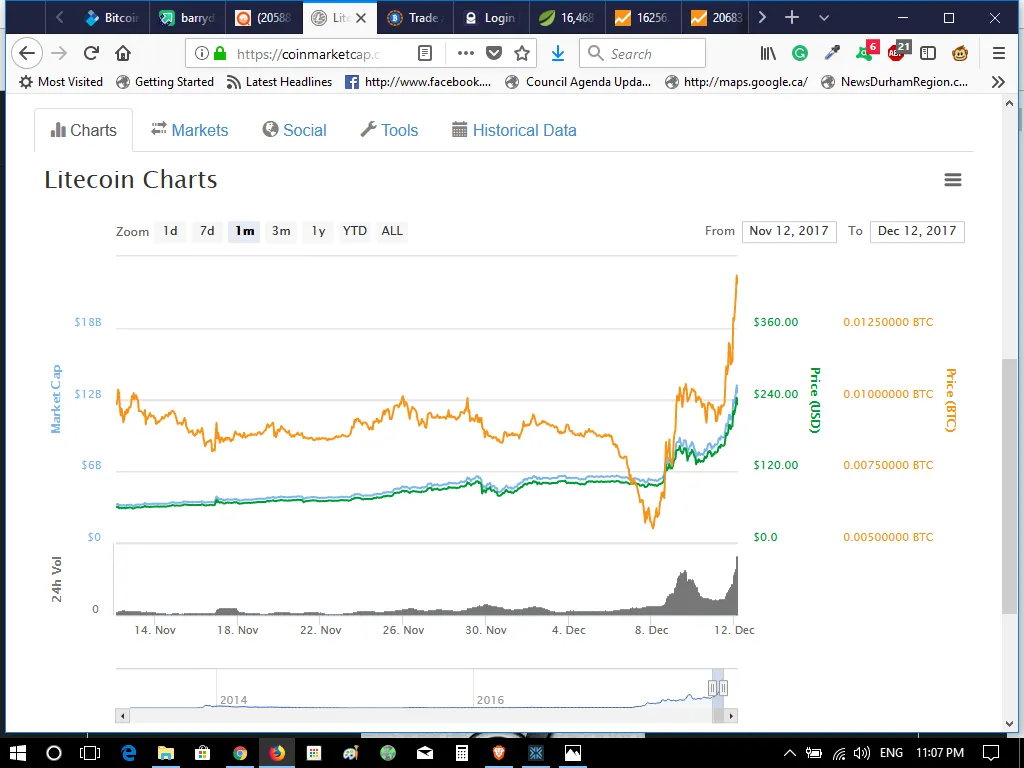
Task: Open a new browser tab
Action: tap(792, 18)
